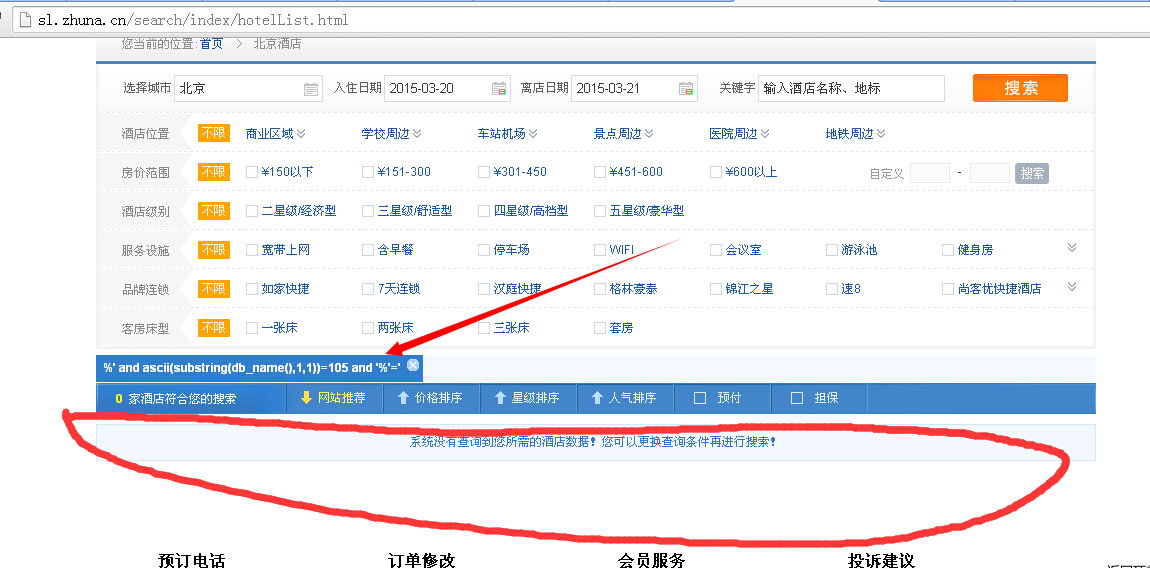
Task: Click the custom minimum price field
Action: click(930, 173)
